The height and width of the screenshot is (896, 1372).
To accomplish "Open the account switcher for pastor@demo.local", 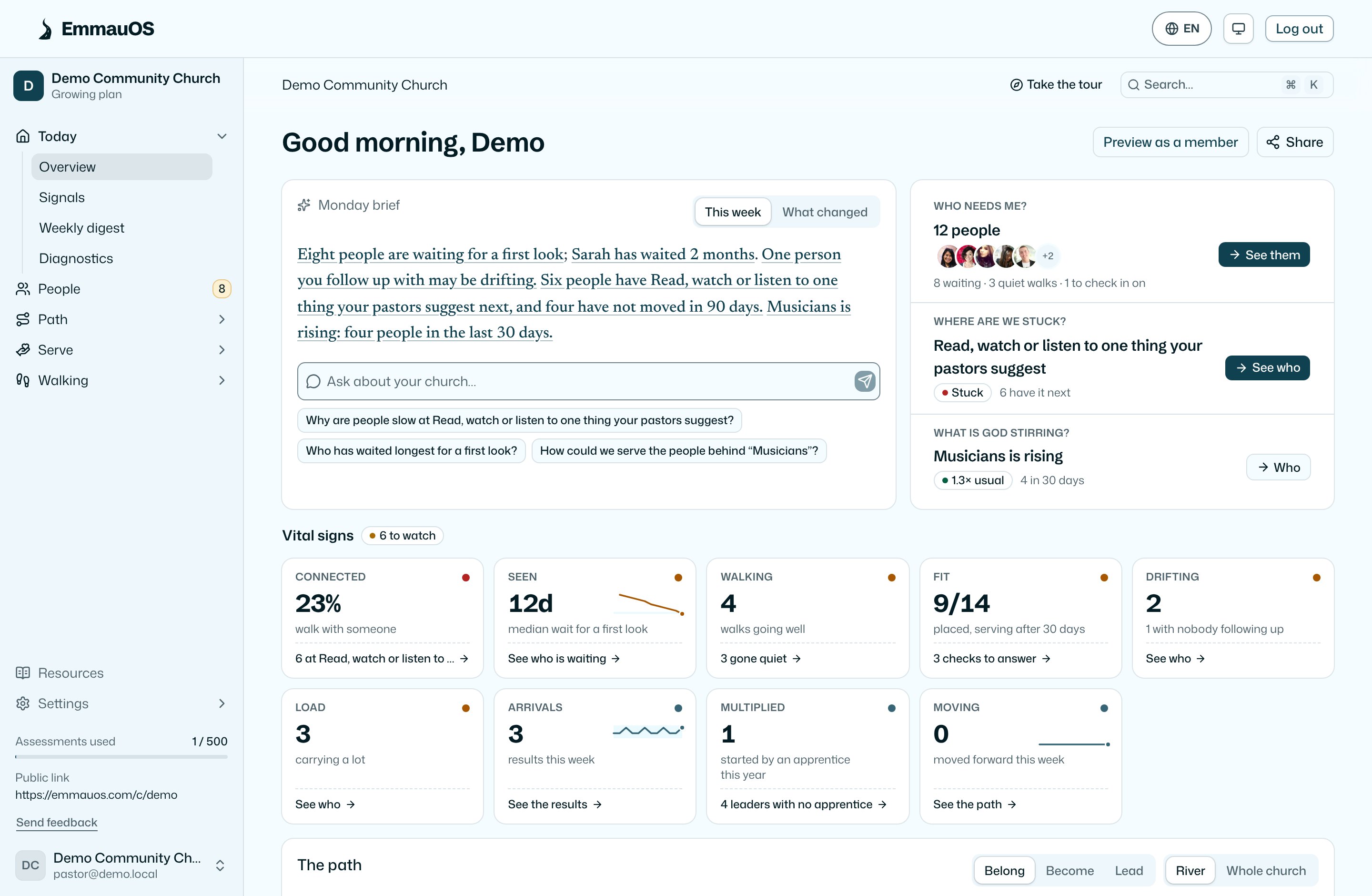I will (121, 865).
